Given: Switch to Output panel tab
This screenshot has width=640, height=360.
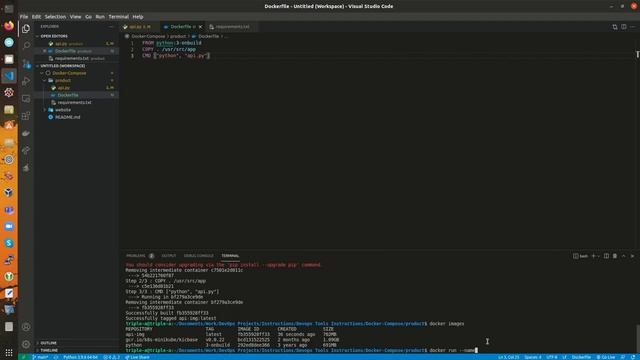Looking at the screenshot, I should pyautogui.click(x=169, y=256).
